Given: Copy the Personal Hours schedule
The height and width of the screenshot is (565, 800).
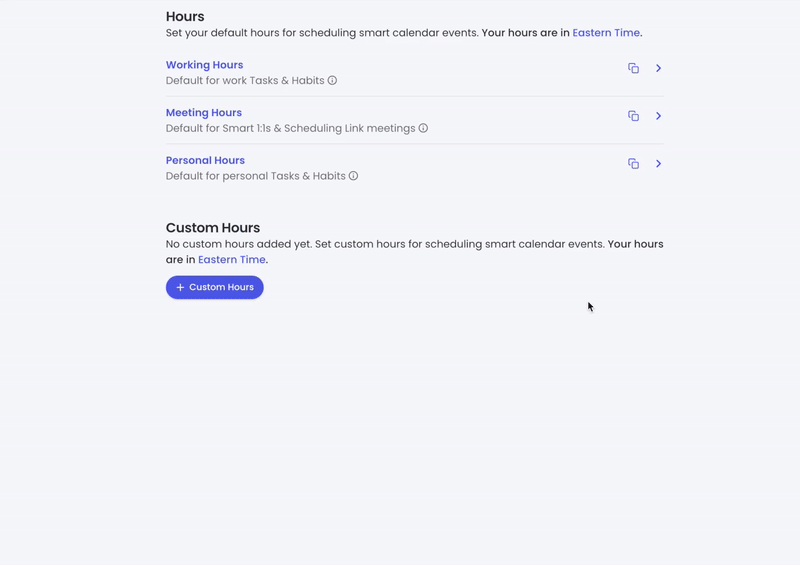Looking at the screenshot, I should (633, 164).
